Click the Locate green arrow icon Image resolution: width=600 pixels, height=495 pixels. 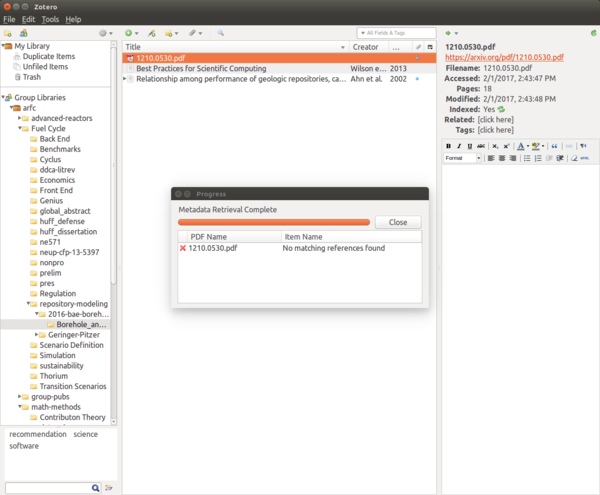(x=448, y=33)
